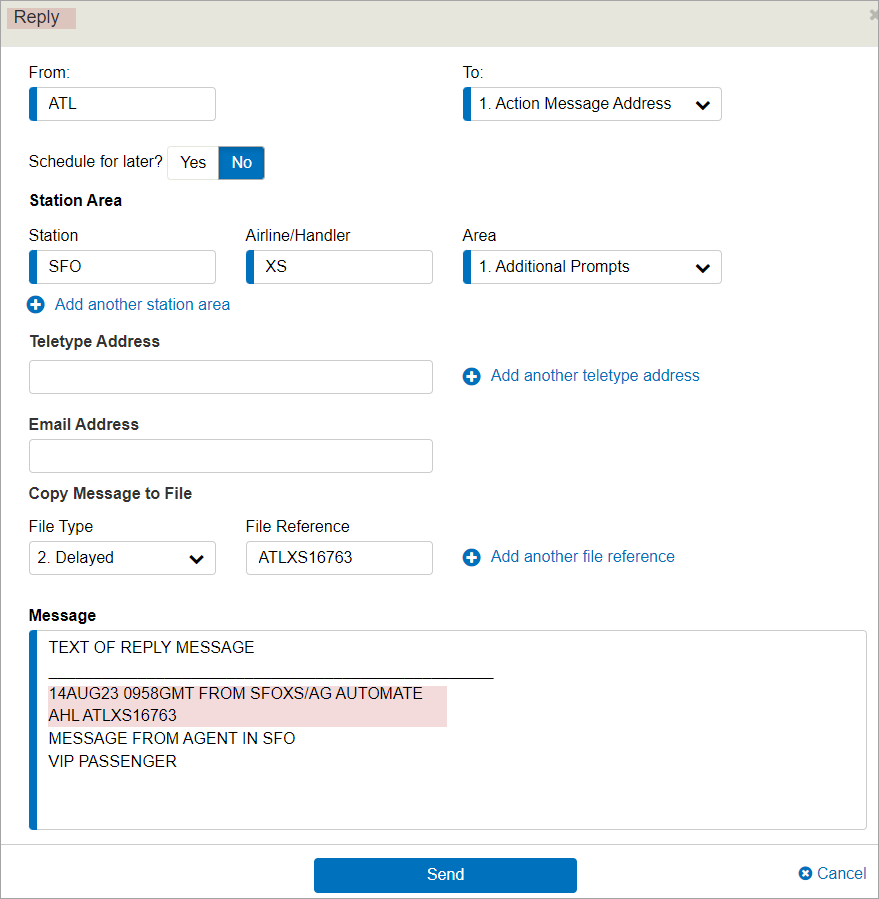Click the plus icon for another file reference
This screenshot has width=879, height=899.
coord(471,557)
